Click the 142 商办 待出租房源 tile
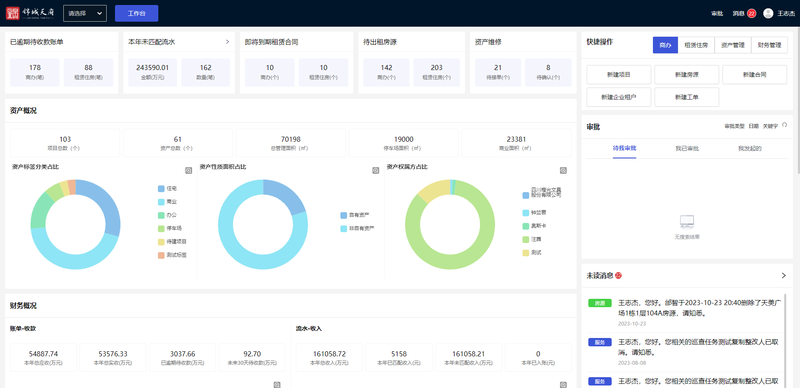800x388 pixels. (x=386, y=72)
